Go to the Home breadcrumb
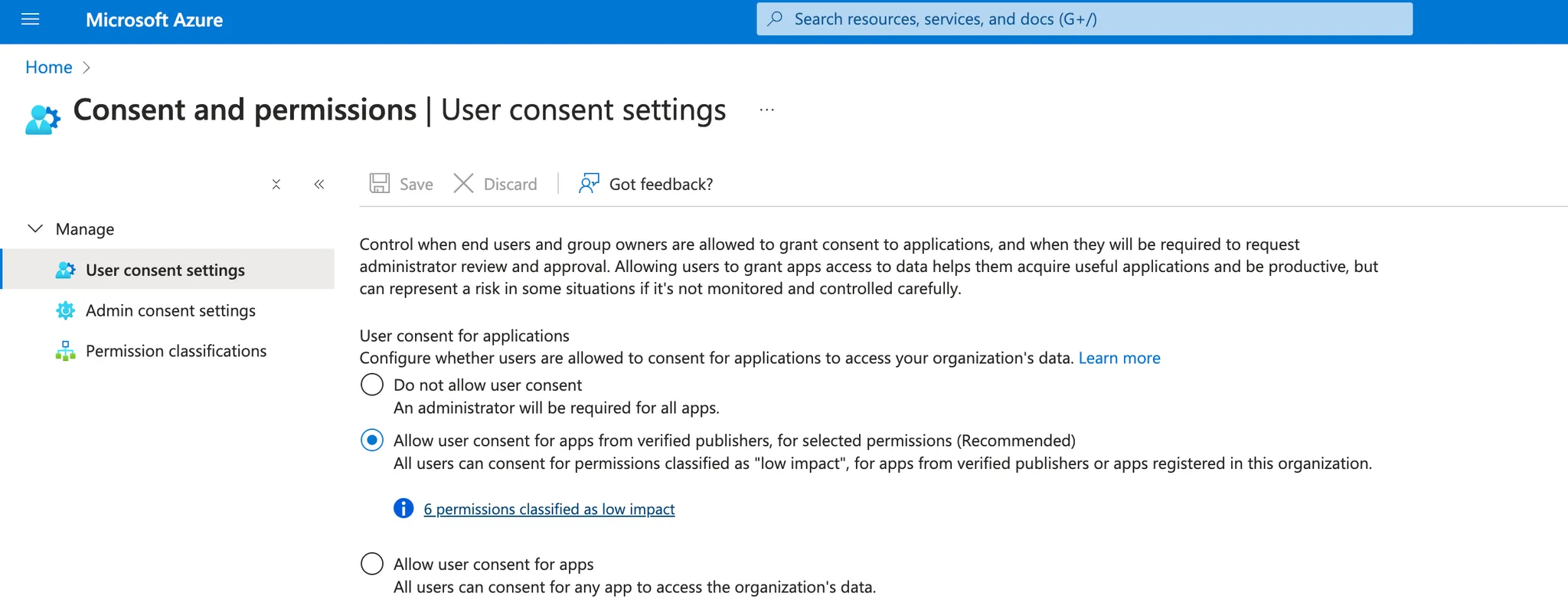This screenshot has width=1568, height=616. [x=49, y=67]
